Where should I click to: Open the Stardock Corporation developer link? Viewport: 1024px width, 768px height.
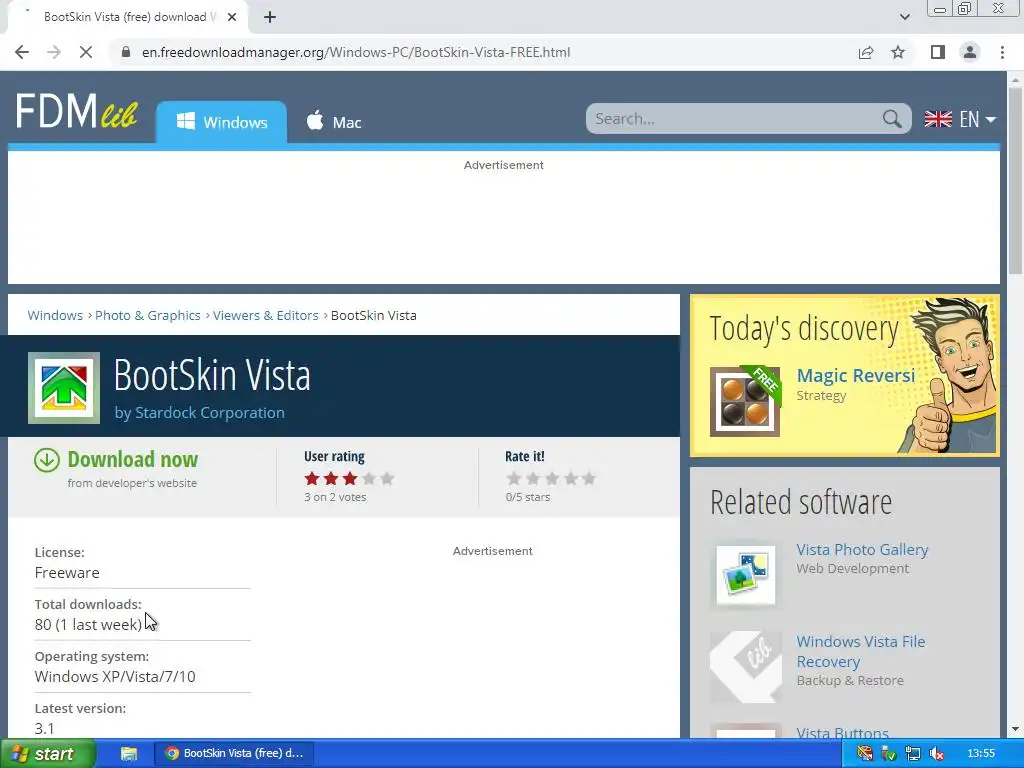point(210,413)
